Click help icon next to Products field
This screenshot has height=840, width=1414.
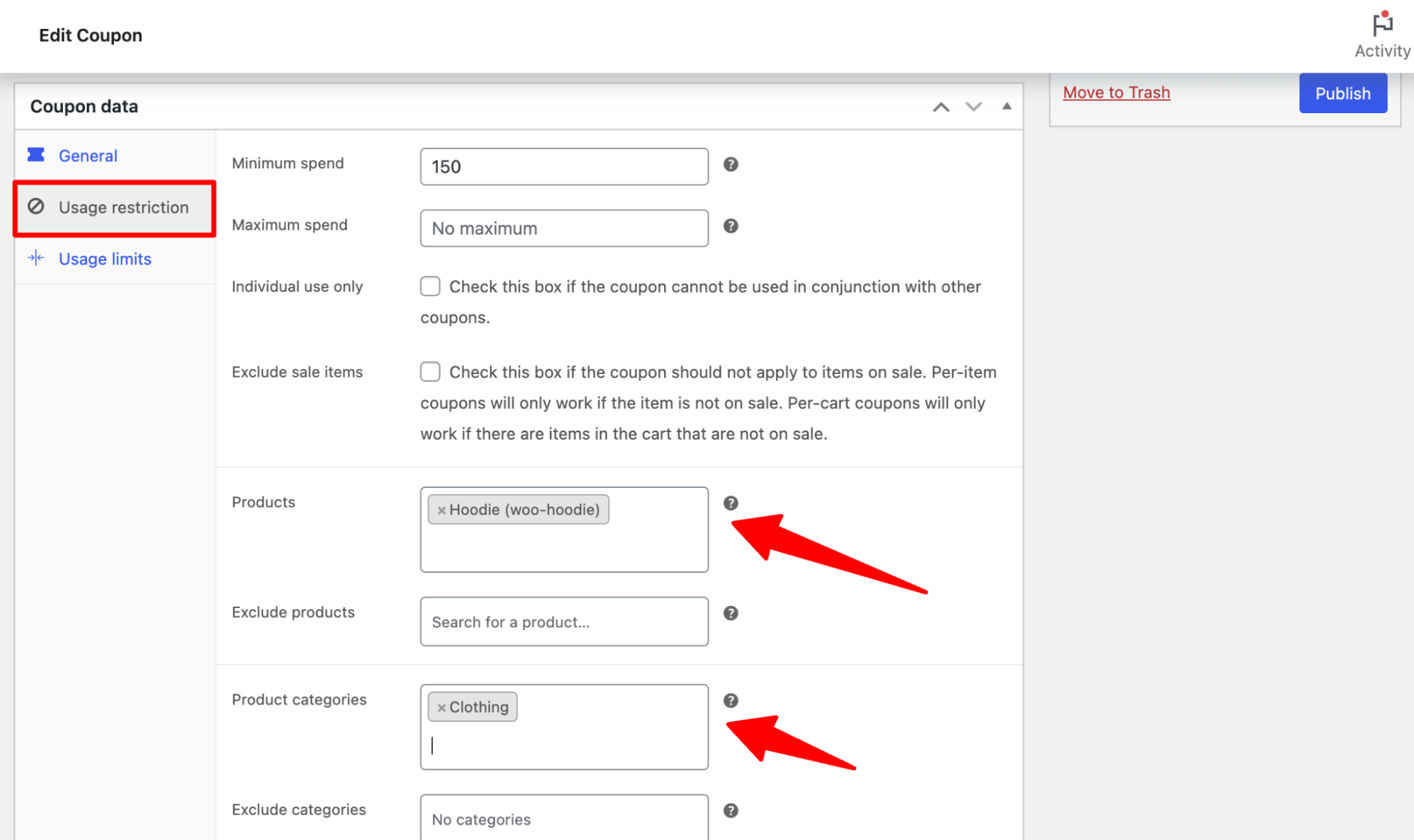730,503
